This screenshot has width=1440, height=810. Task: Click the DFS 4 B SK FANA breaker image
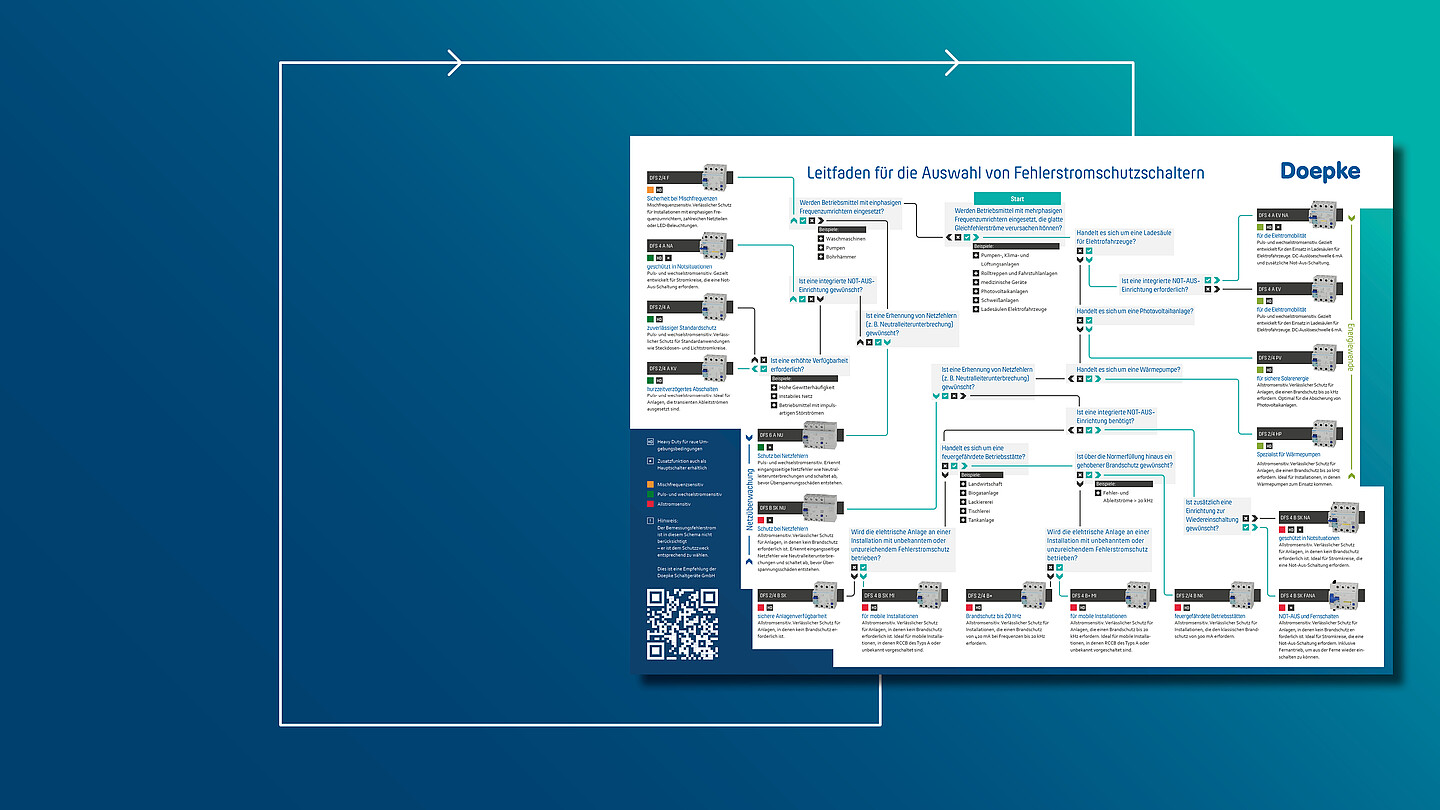pos(1346,596)
